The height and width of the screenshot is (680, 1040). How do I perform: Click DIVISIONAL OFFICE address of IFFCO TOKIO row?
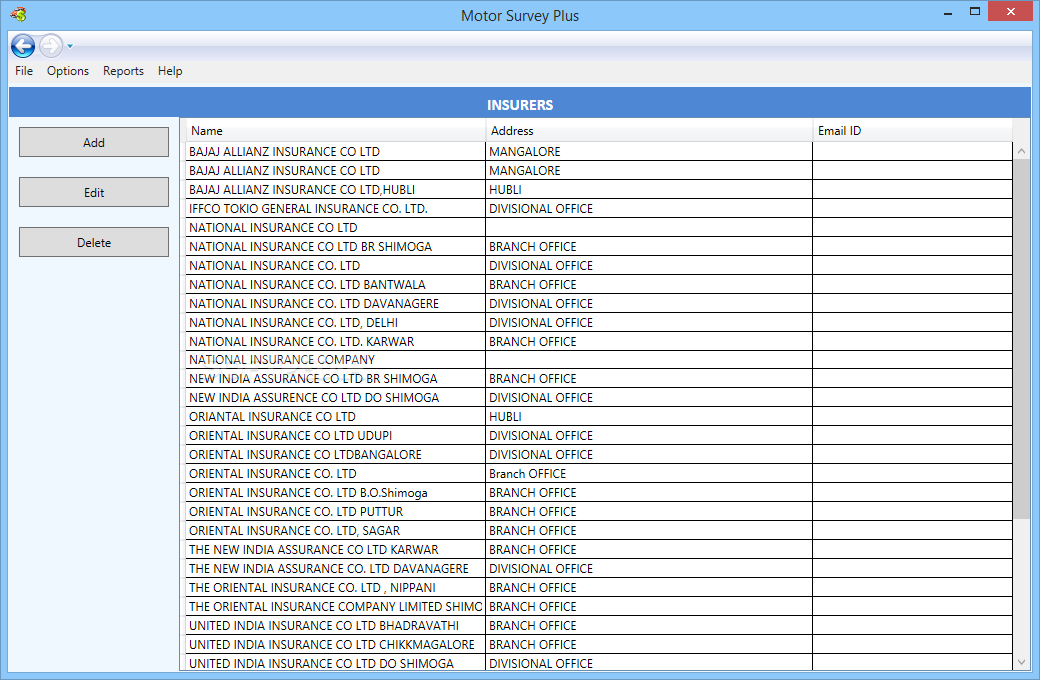coord(649,208)
